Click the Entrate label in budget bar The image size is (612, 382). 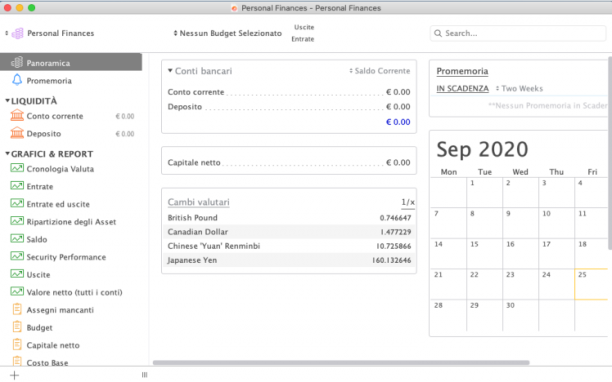[303, 39]
